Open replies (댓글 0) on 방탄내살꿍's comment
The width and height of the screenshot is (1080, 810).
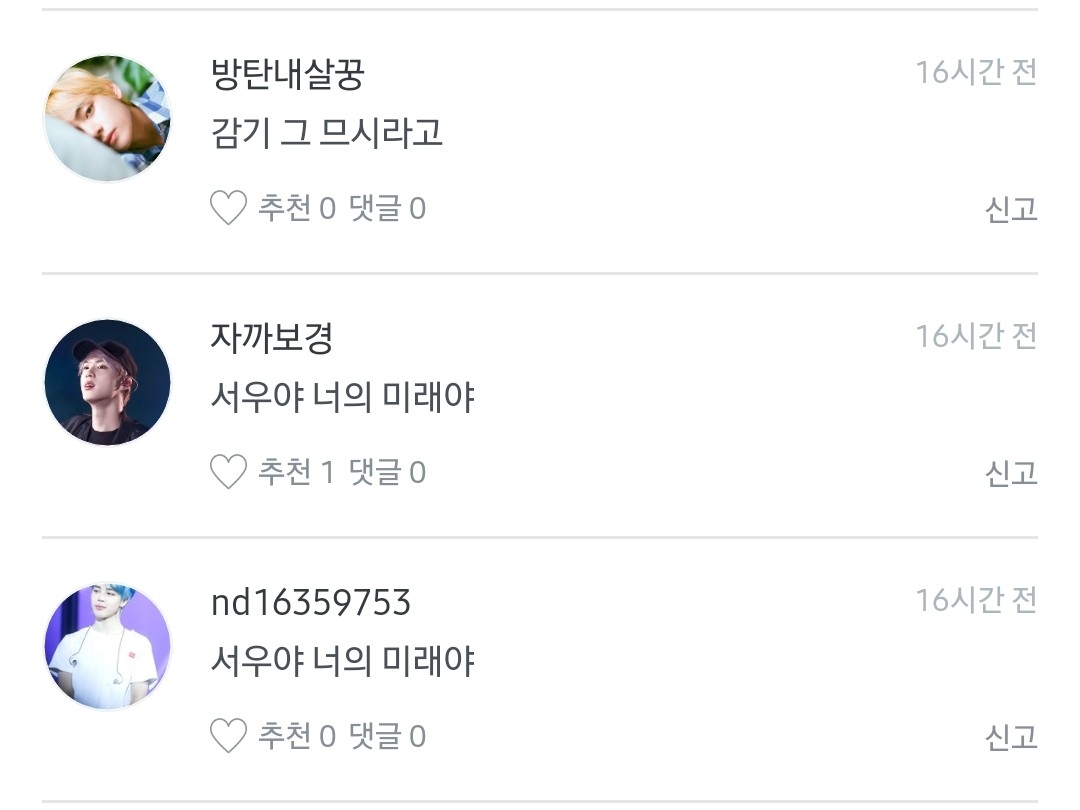click(x=387, y=208)
